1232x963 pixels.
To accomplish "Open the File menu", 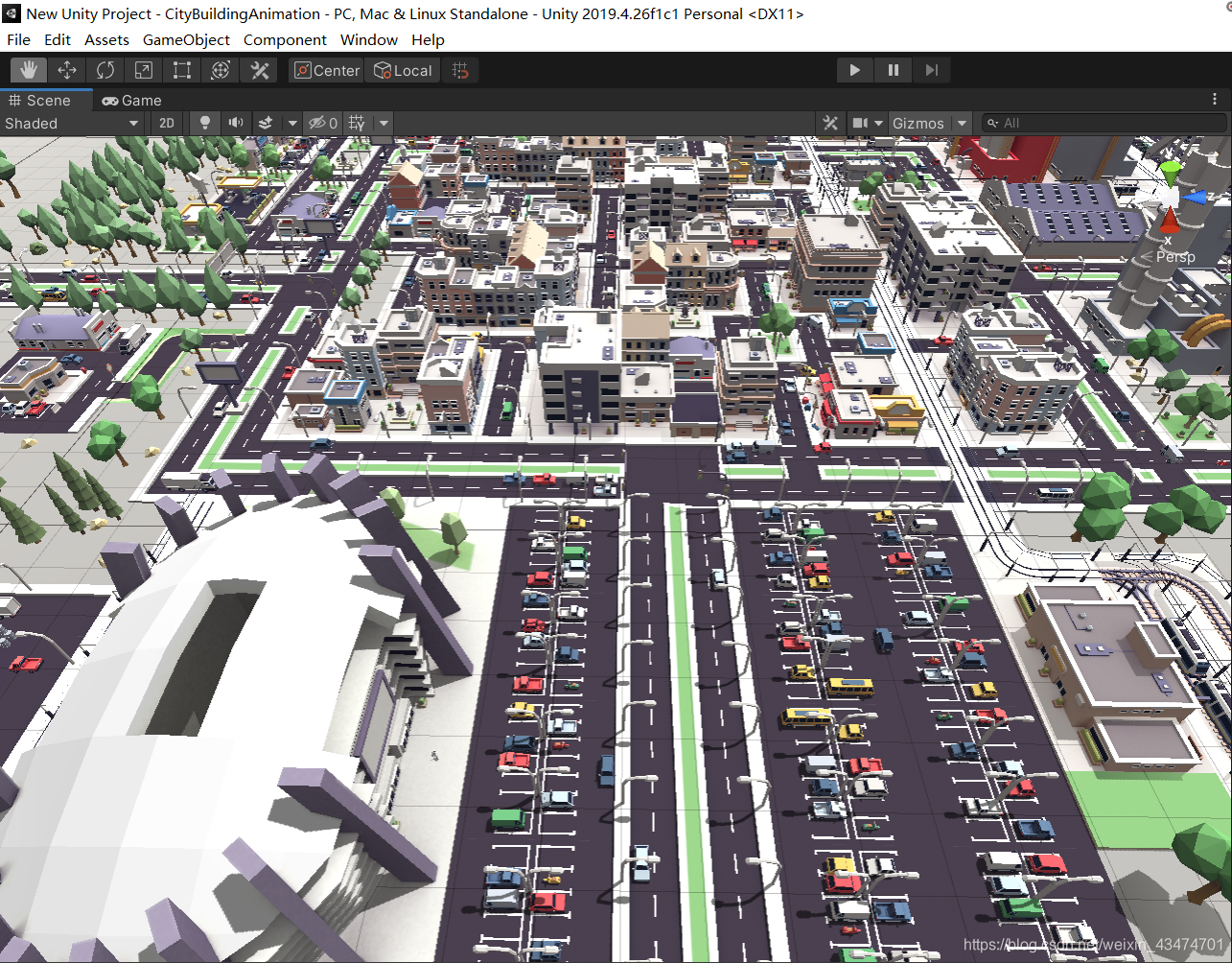I will pos(18,39).
